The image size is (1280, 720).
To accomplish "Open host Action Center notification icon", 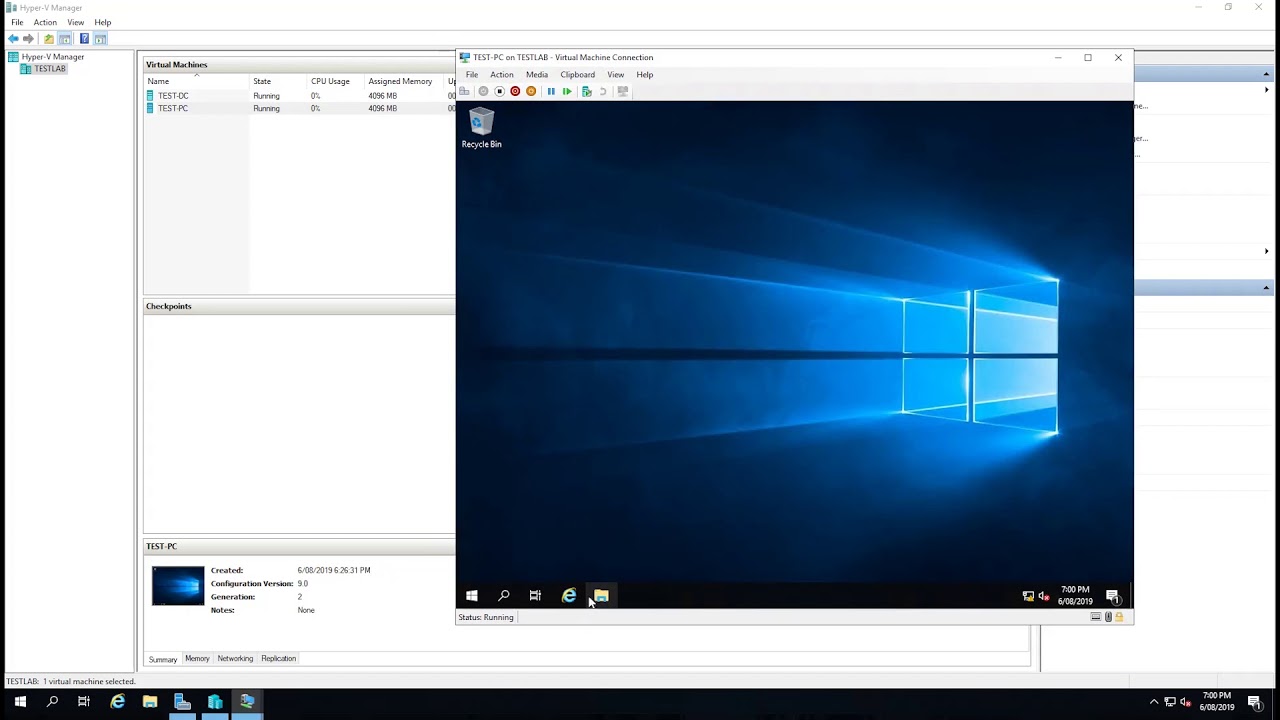I will 1255,702.
